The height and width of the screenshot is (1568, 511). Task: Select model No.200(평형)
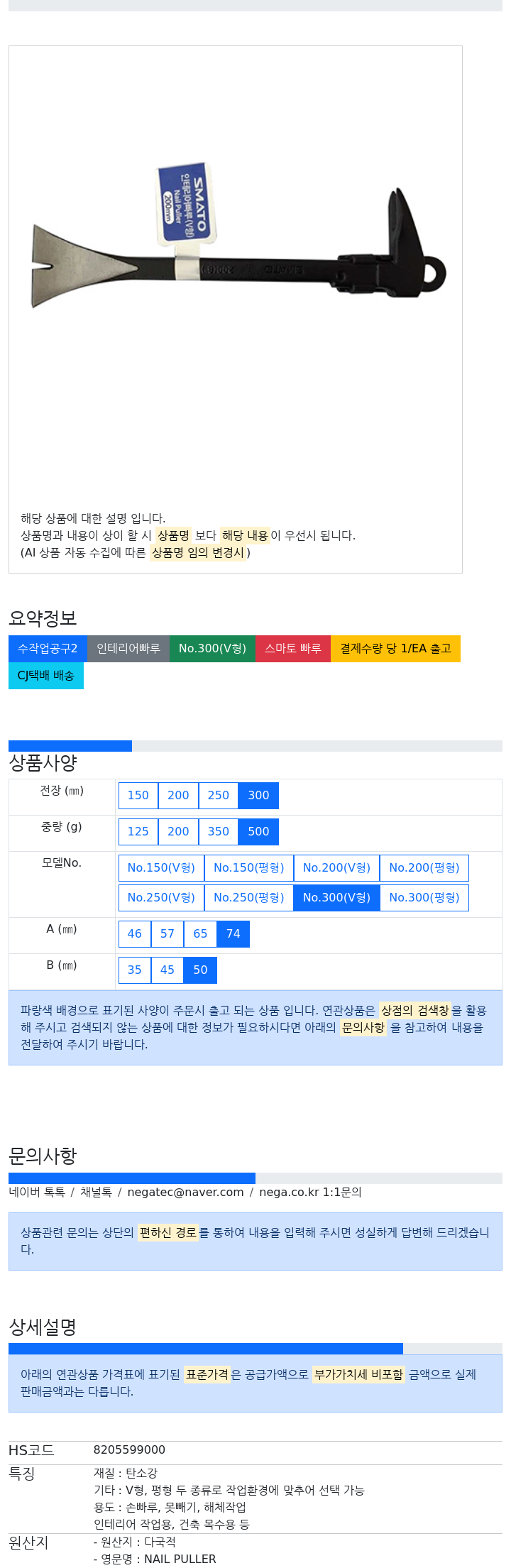pos(424,867)
